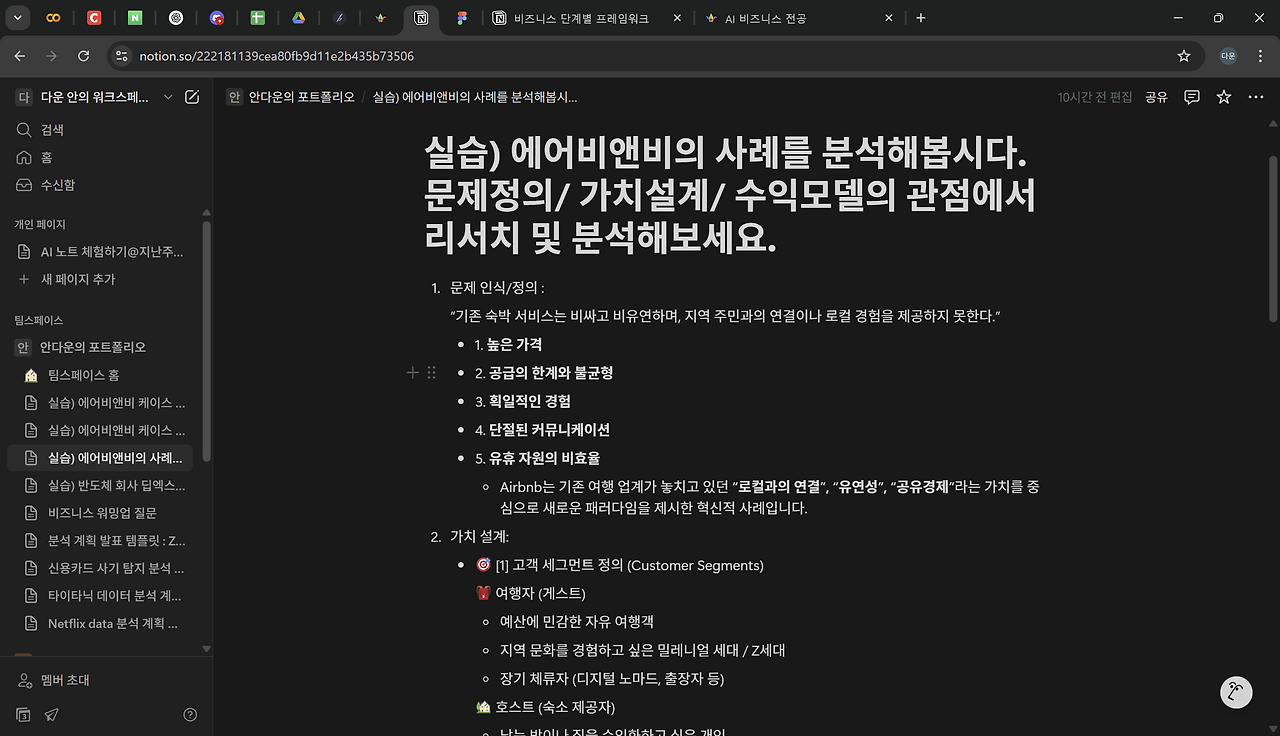Image resolution: width=1280 pixels, height=736 pixels.
Task: Open Notion AI face icon bottom right
Action: (1236, 692)
